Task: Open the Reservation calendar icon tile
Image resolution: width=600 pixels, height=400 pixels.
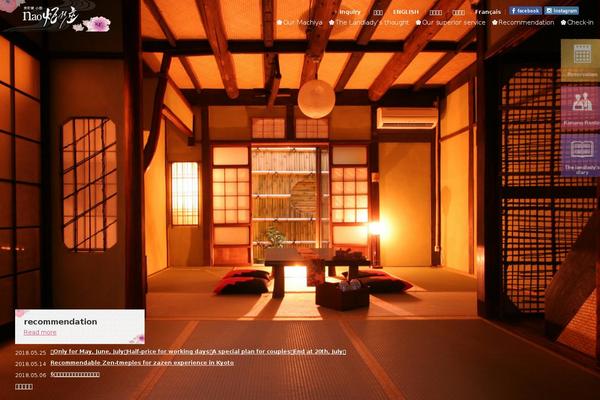Action: (580, 59)
